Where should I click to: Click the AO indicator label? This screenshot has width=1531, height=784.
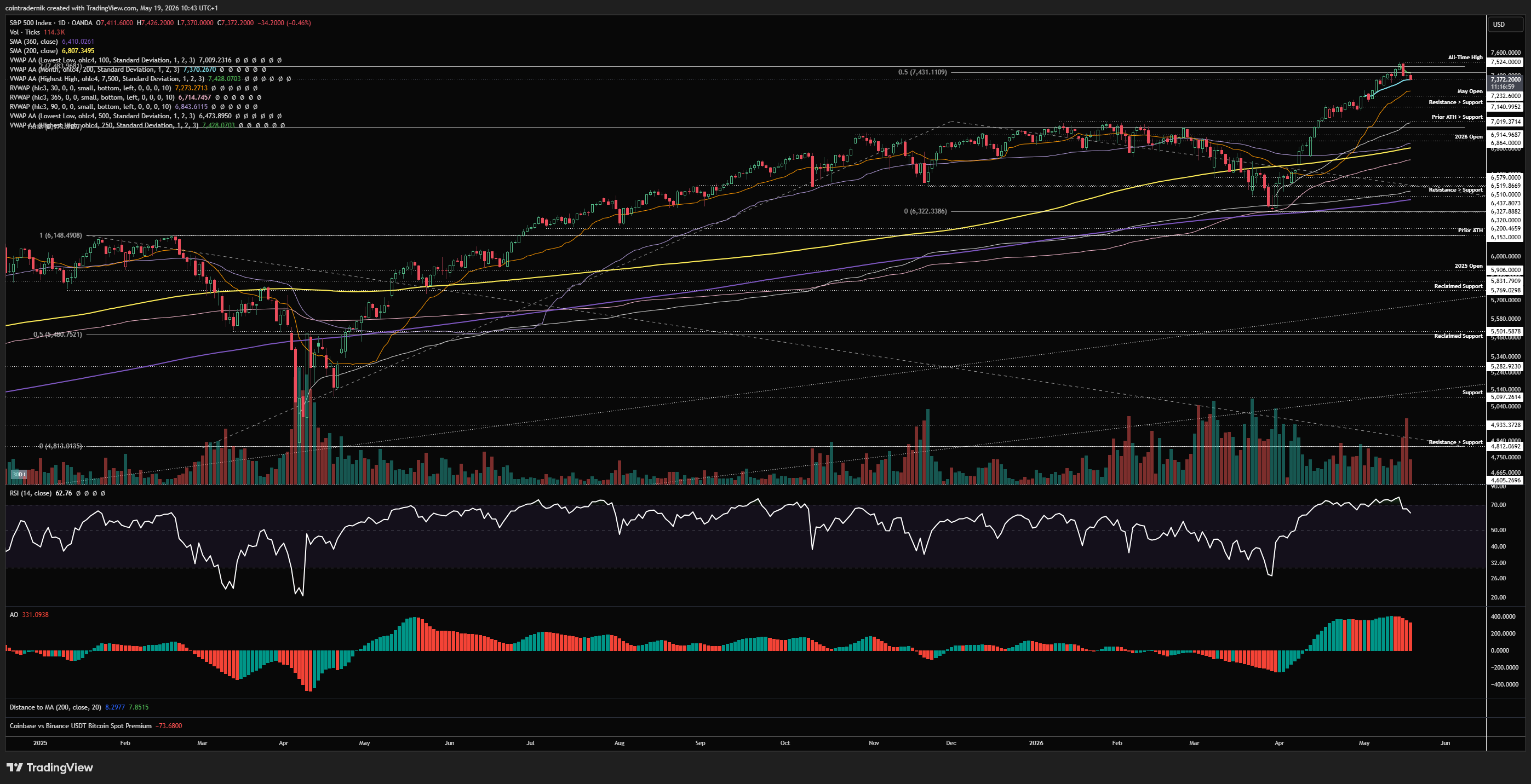(14, 615)
